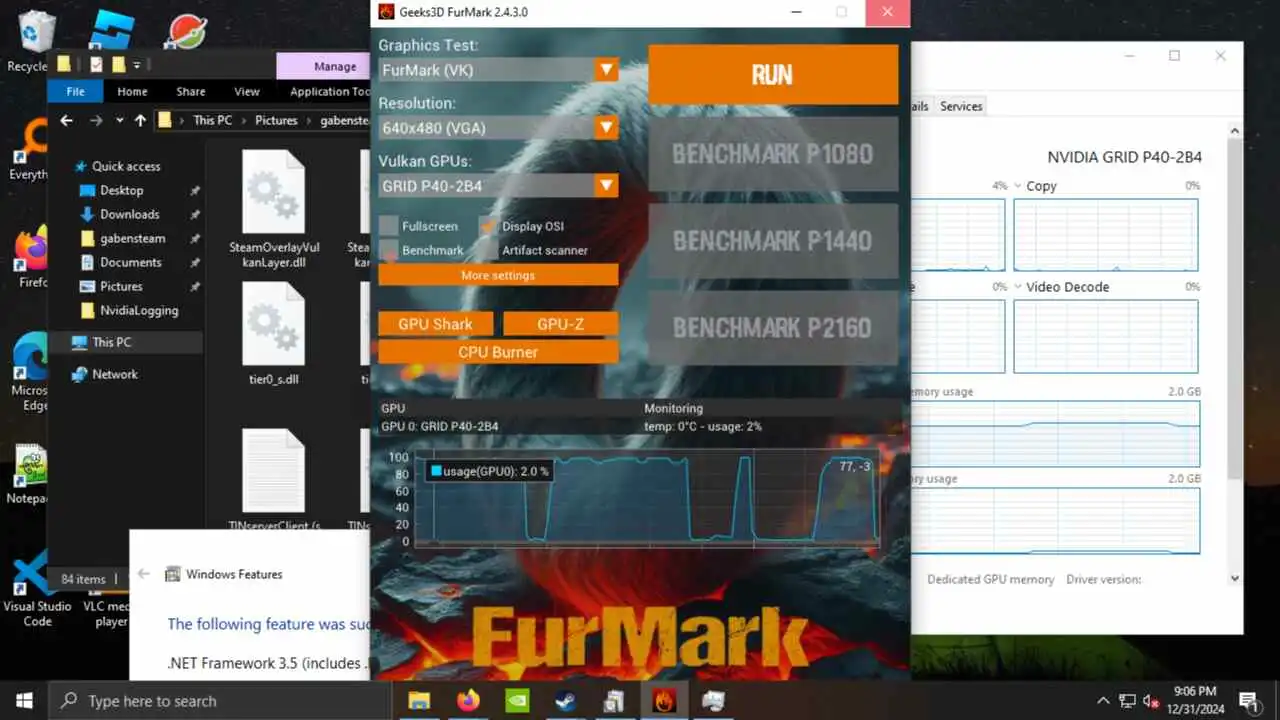The image size is (1280, 720).
Task: Expand the Copy engine dropdown in Task Manager
Action: [1018, 186]
